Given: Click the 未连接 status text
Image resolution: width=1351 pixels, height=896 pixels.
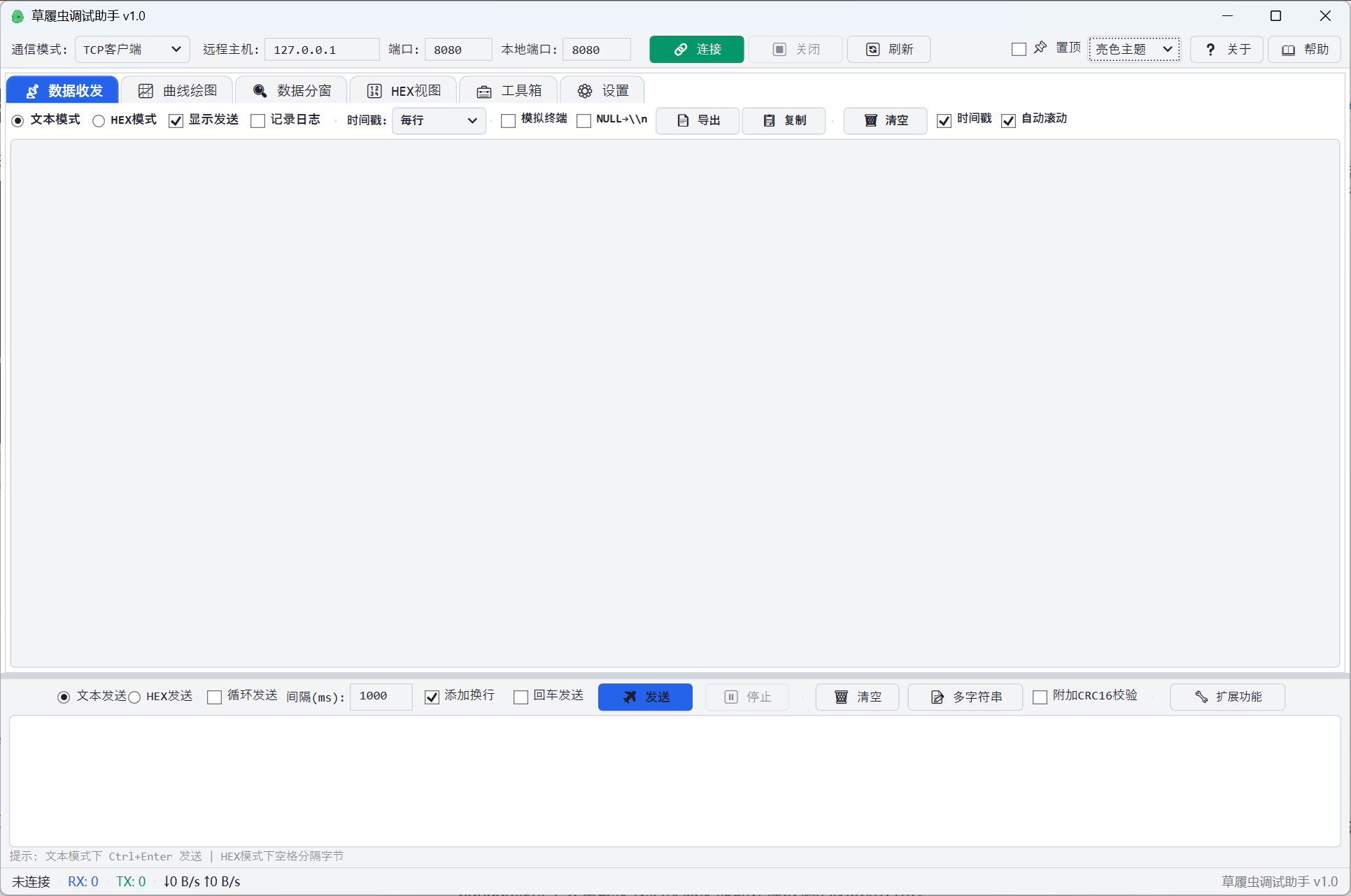Looking at the screenshot, I should point(31,882).
